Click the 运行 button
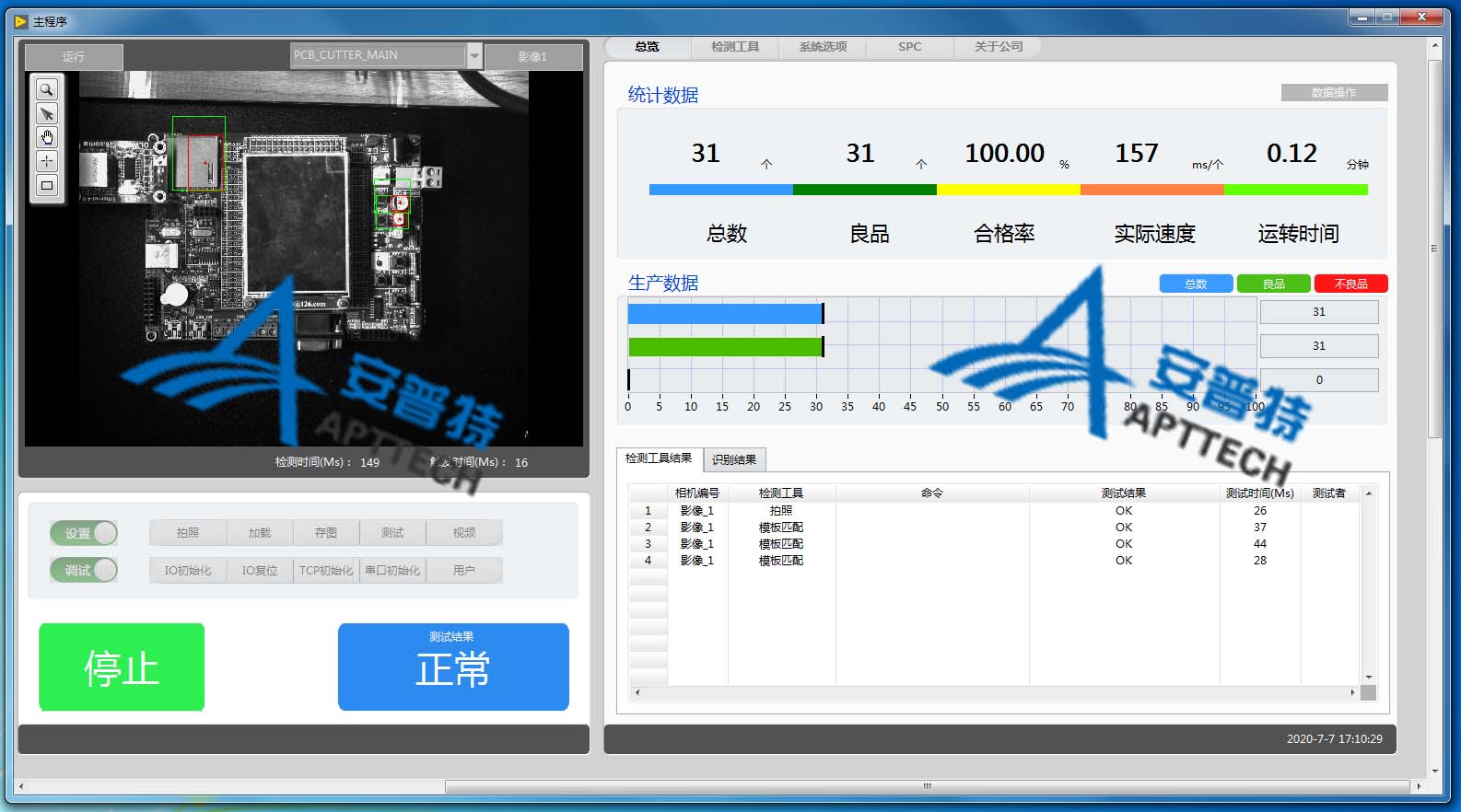Screen dimensions: 1461x812 [74, 57]
